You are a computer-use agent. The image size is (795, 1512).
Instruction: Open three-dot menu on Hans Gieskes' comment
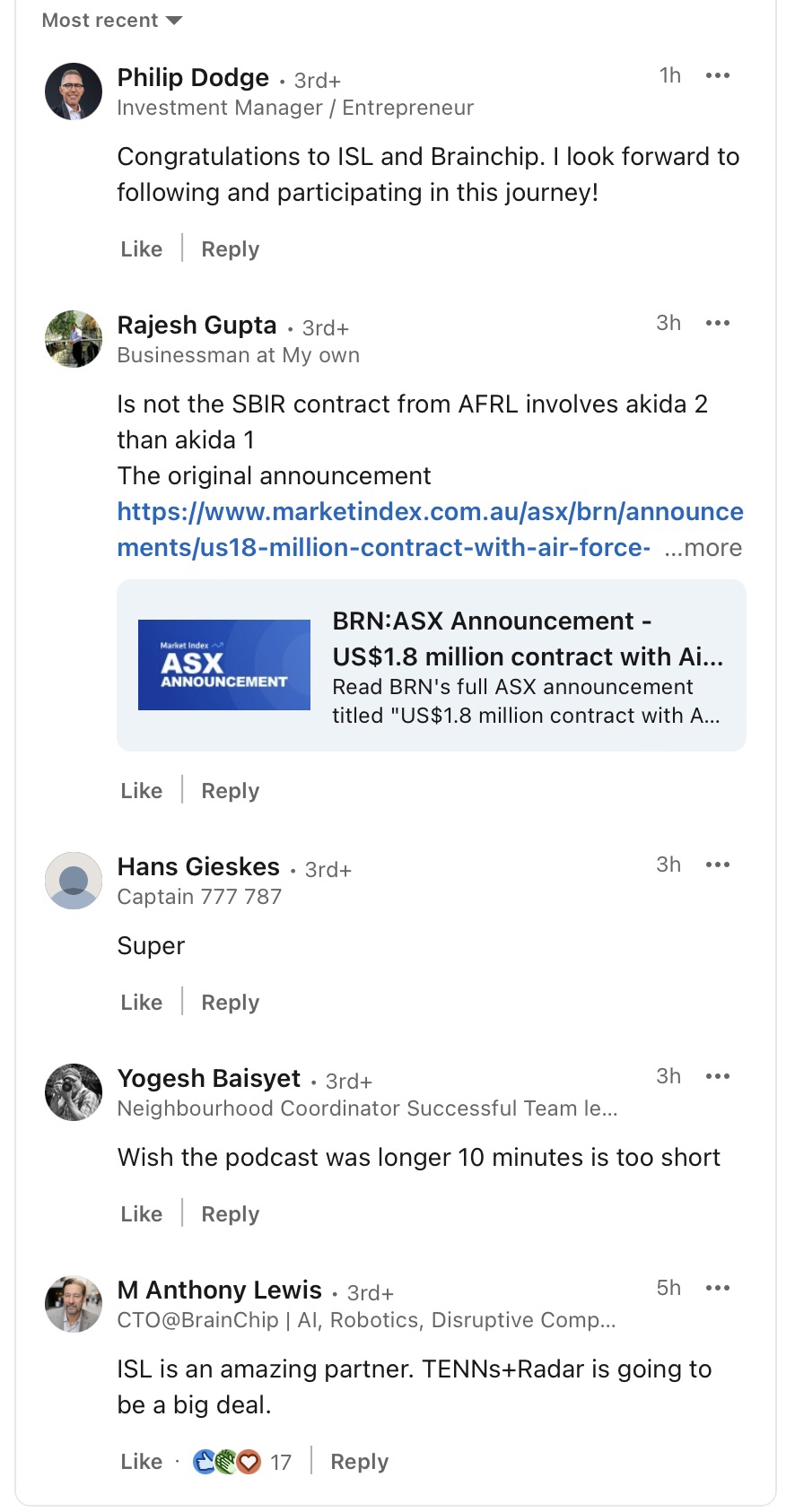coord(718,865)
